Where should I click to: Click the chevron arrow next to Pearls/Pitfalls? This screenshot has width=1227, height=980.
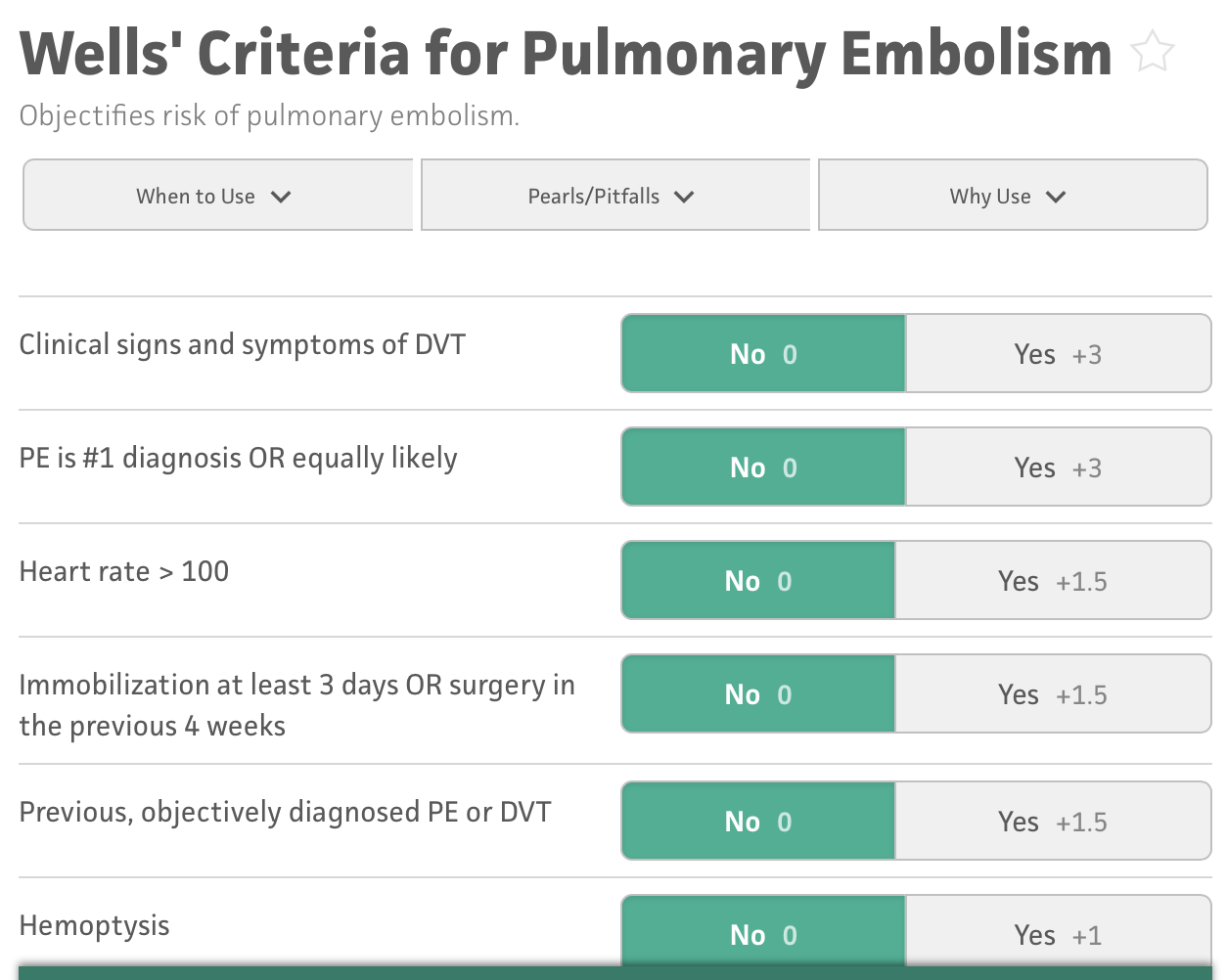[684, 197]
